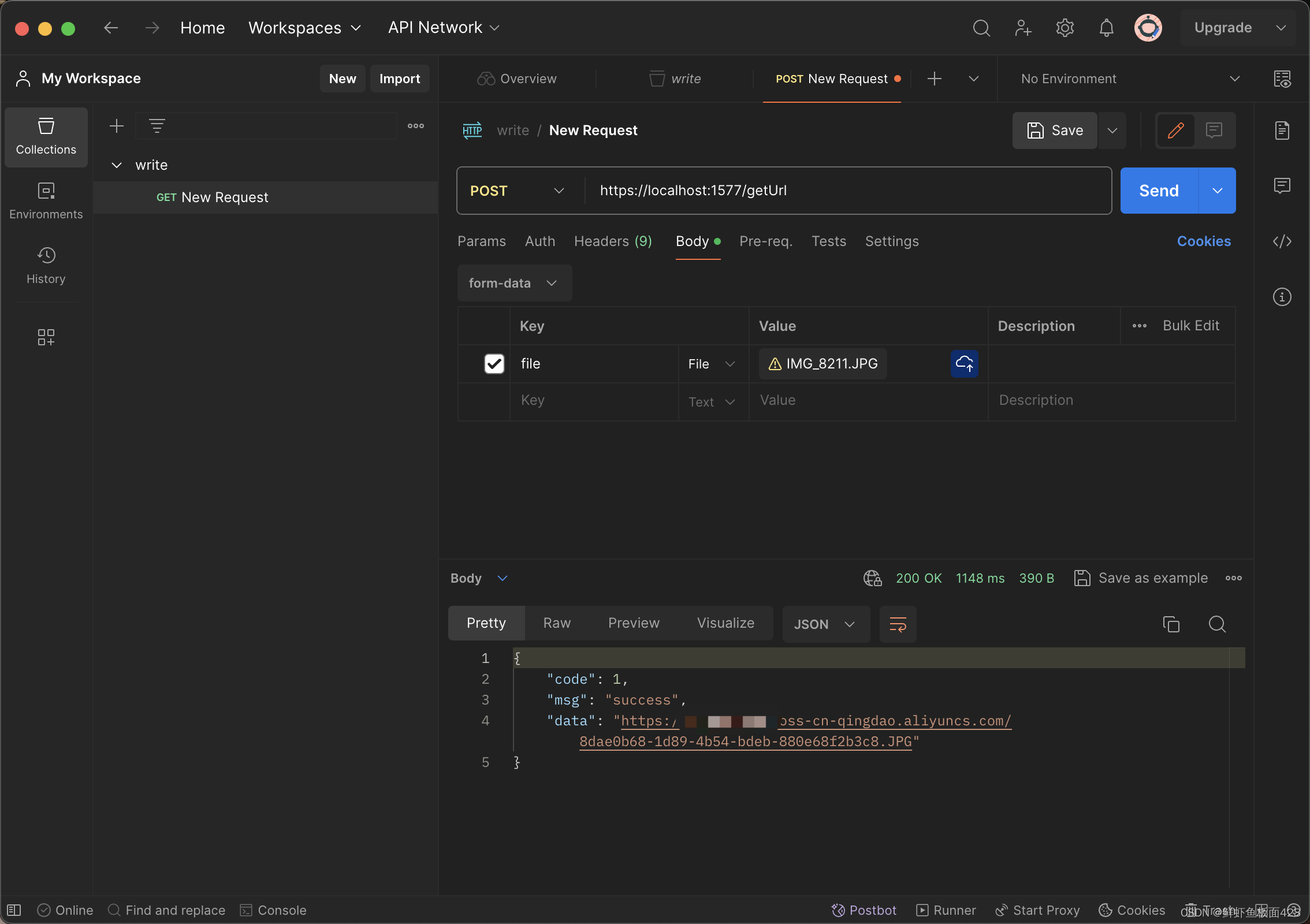1310x924 pixels.
Task: Open the tabs overflow chevron
Action: point(973,79)
